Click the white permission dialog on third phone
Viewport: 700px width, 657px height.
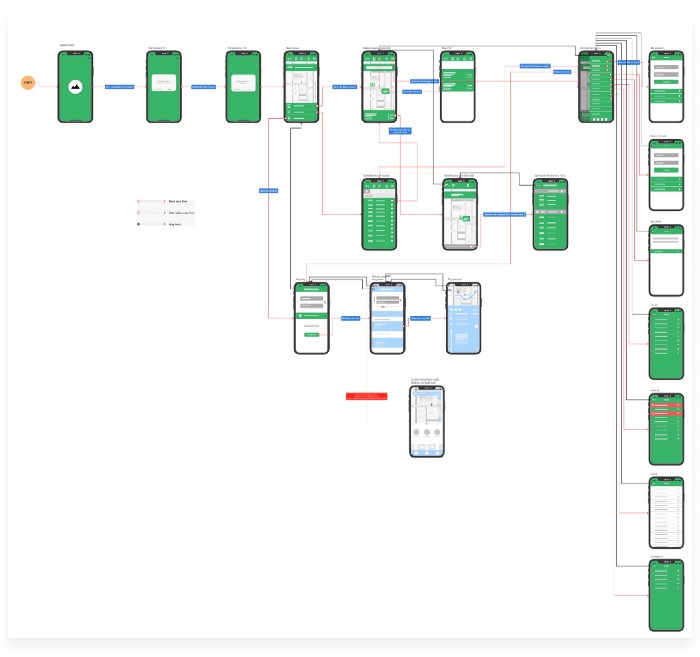243,86
